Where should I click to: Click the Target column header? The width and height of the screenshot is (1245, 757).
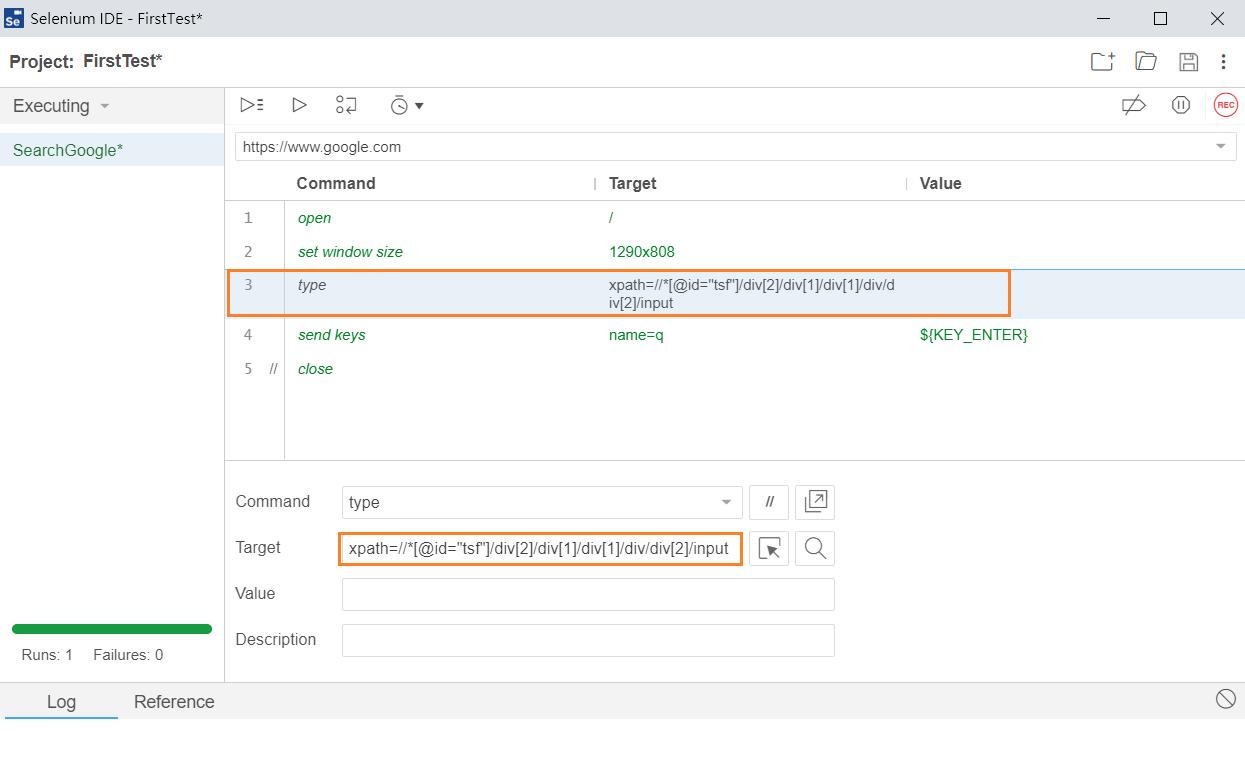[633, 183]
